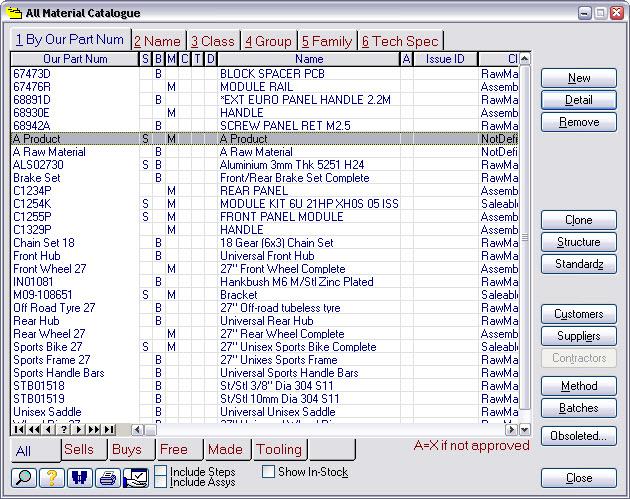Select the C1254K part row
The width and height of the screenshot is (630, 499).
tap(264, 204)
